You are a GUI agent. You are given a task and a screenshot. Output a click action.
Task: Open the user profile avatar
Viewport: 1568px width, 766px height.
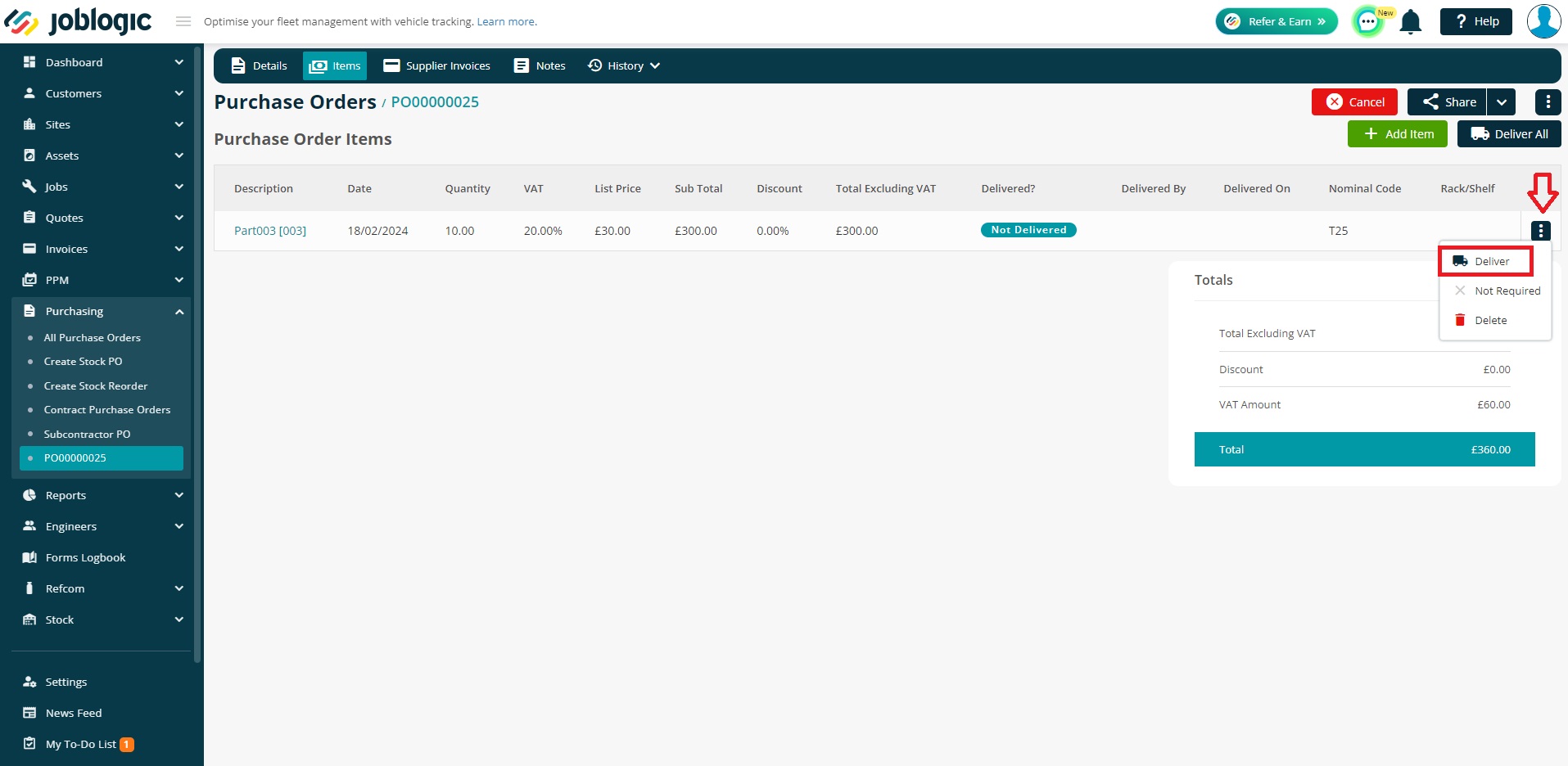(1543, 21)
